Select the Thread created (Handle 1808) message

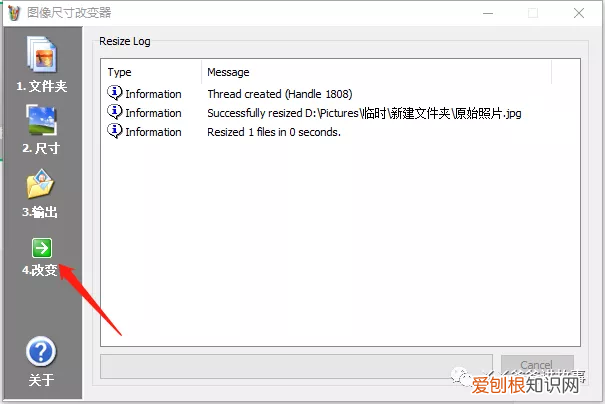pos(280,94)
